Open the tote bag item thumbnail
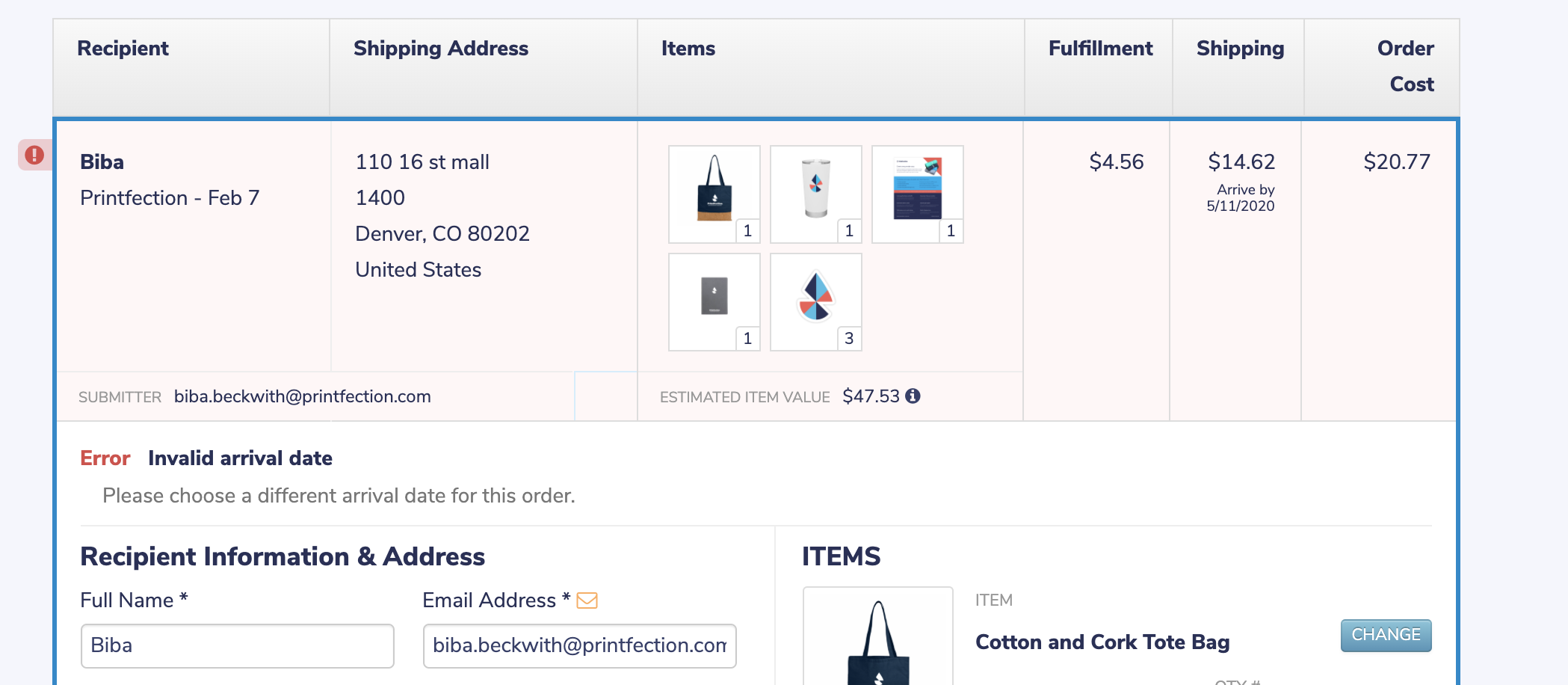 click(714, 194)
